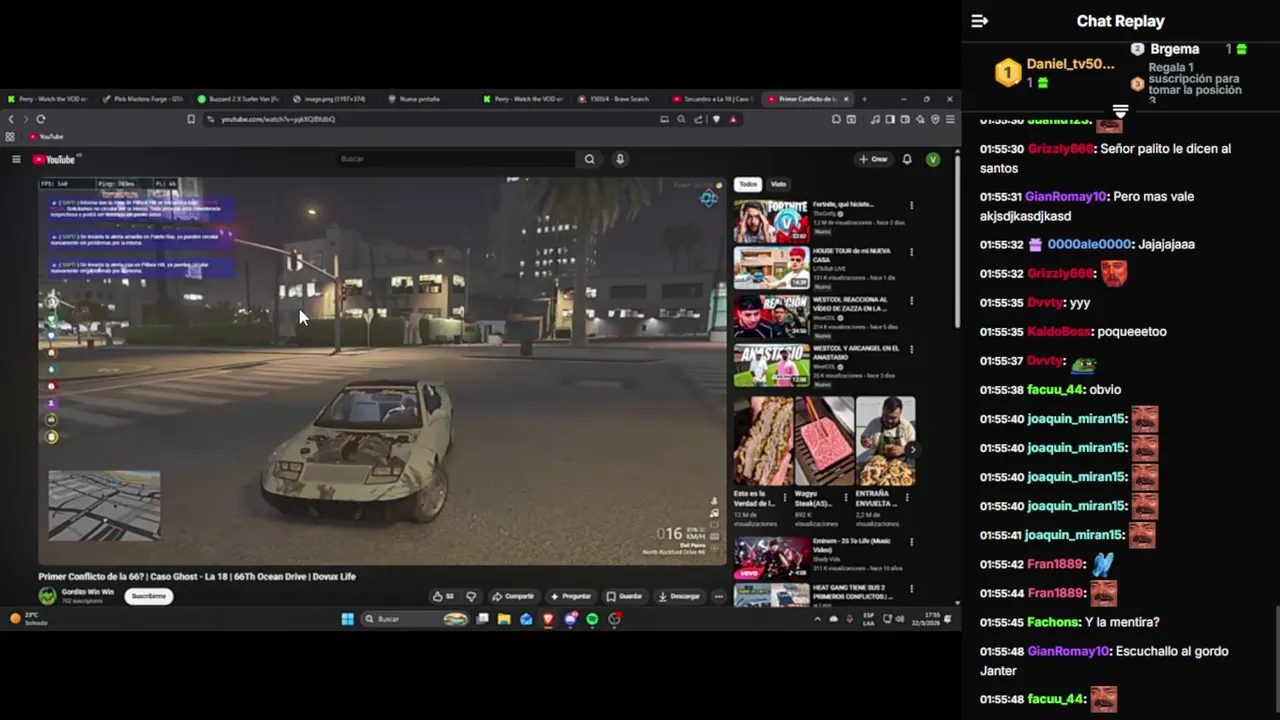Open more actions menu below the video
The image size is (1280, 720).
(x=718, y=596)
